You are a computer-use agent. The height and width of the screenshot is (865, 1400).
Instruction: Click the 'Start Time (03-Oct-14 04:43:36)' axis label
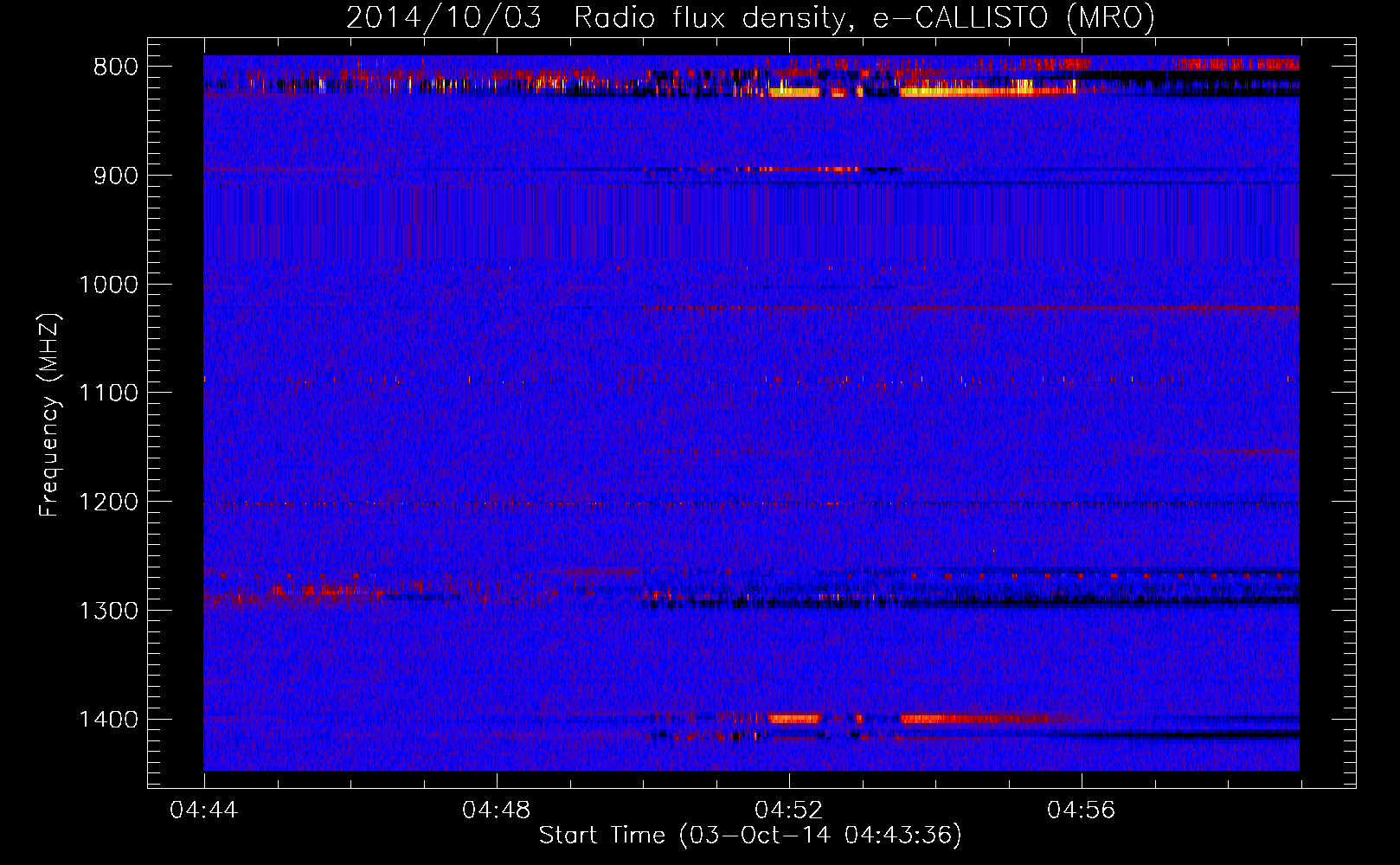[x=750, y=836]
